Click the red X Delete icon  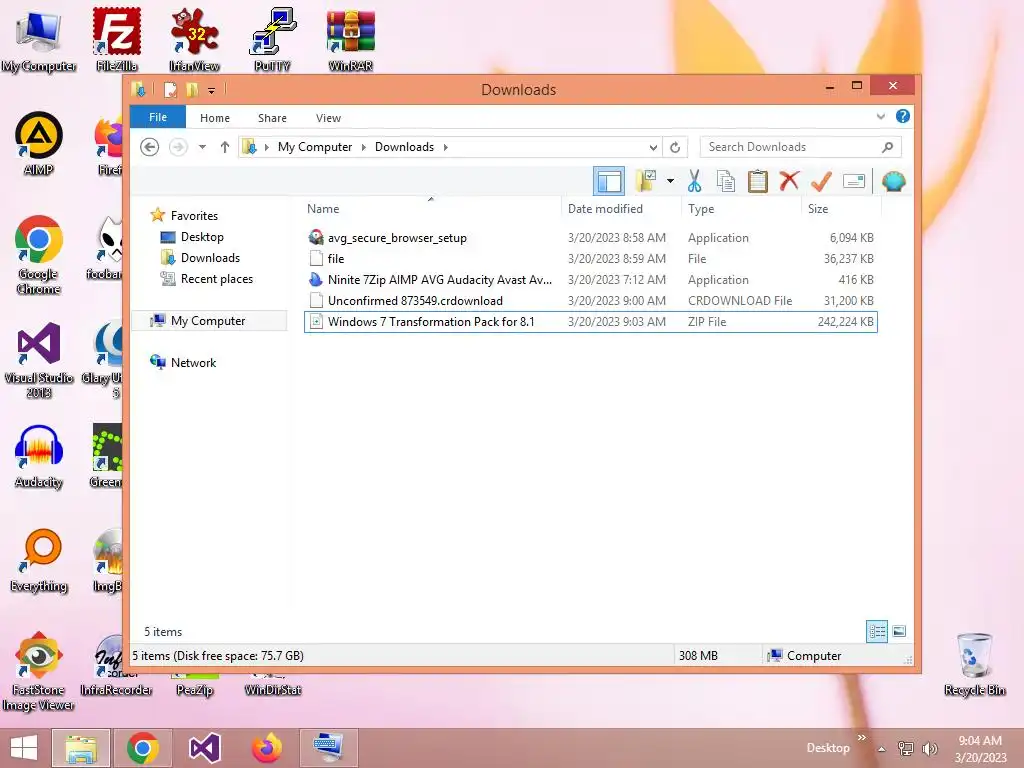click(789, 180)
